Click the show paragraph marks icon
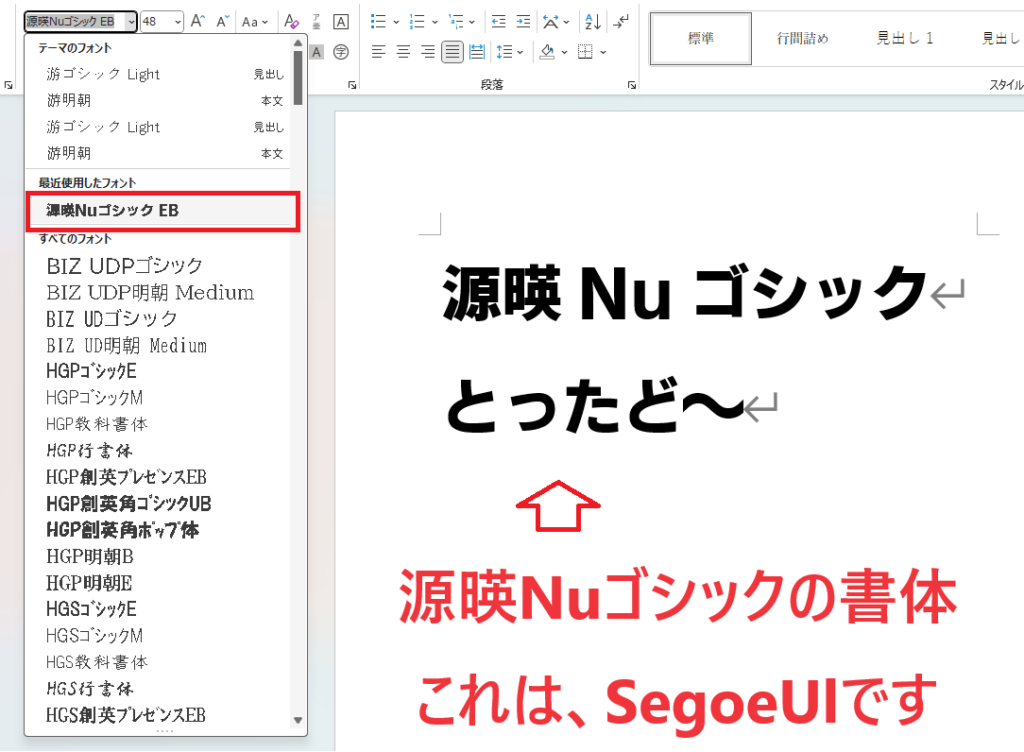Viewport: 1024px width, 752px height. [622, 21]
